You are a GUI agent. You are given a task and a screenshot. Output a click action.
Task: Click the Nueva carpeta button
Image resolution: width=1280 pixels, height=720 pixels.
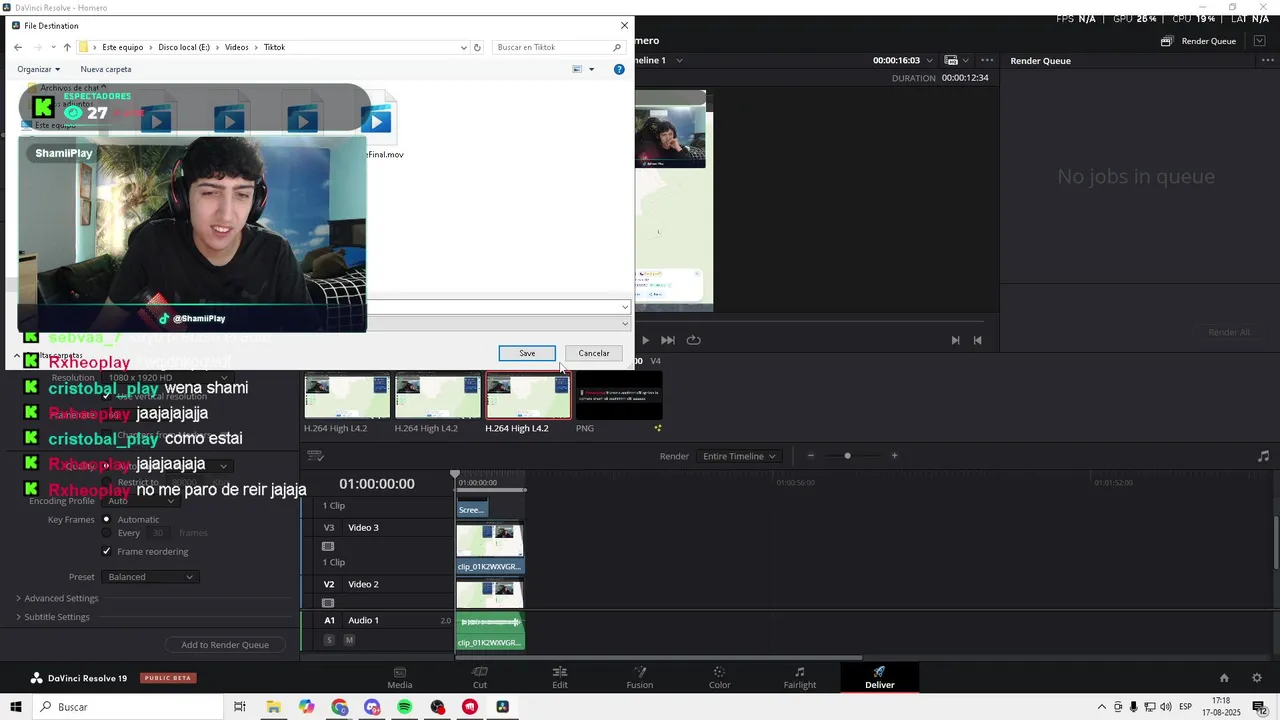(106, 69)
